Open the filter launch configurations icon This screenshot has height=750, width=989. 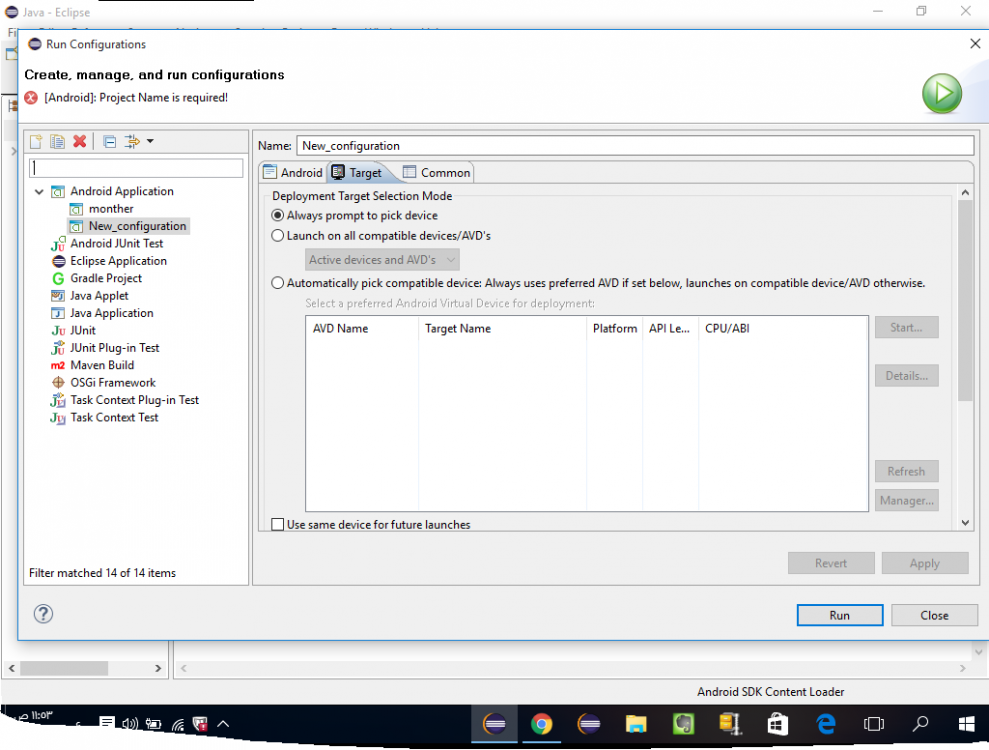(131, 141)
